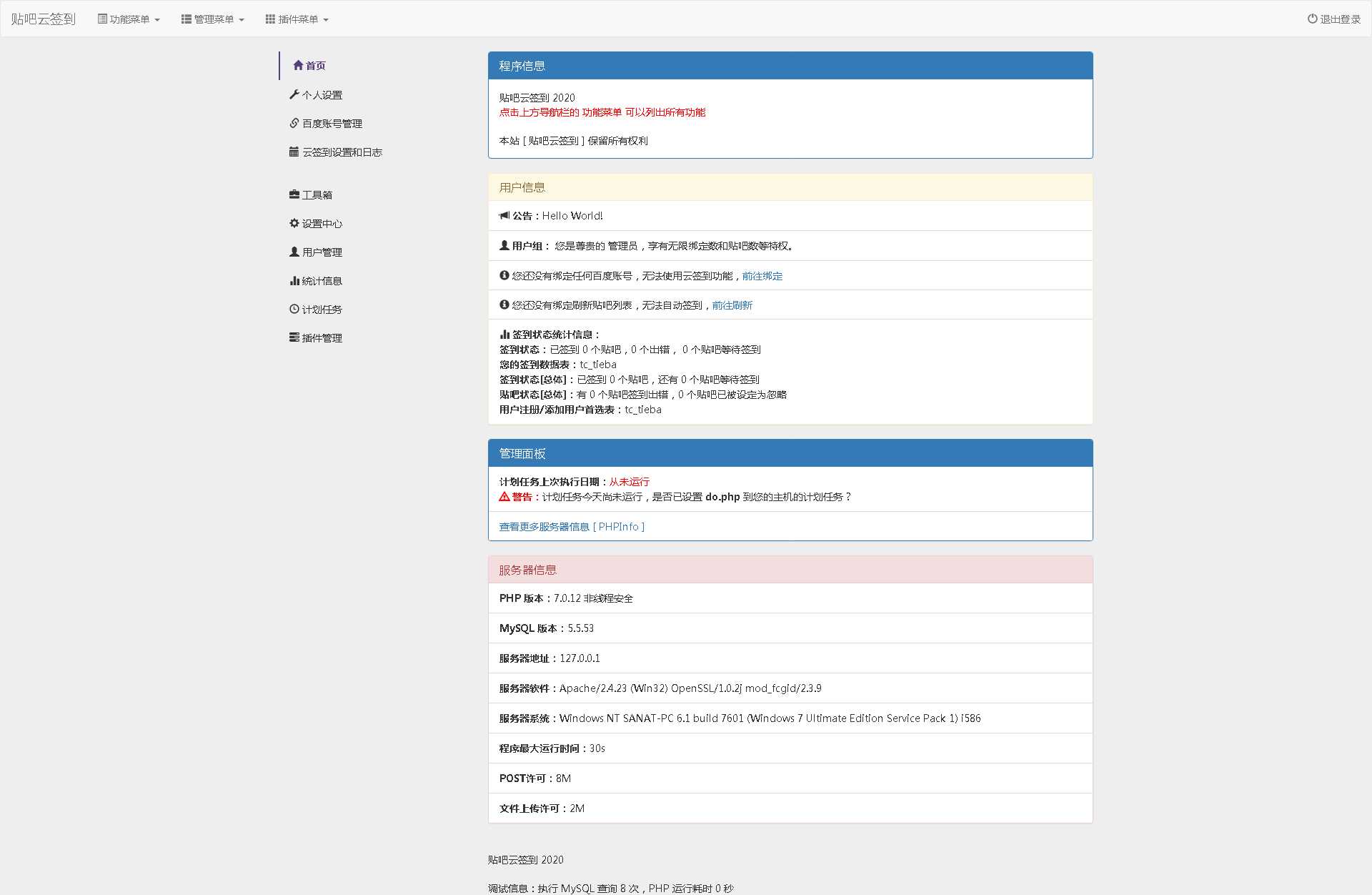
Task: Click the red 从未运行 status text
Action: pos(628,481)
